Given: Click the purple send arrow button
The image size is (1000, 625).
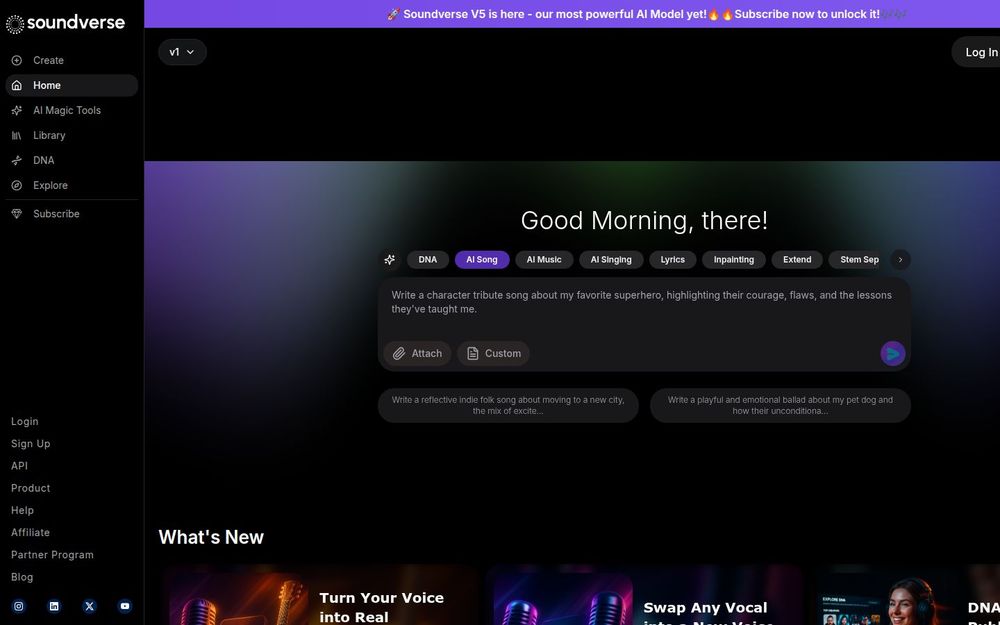Looking at the screenshot, I should (893, 353).
